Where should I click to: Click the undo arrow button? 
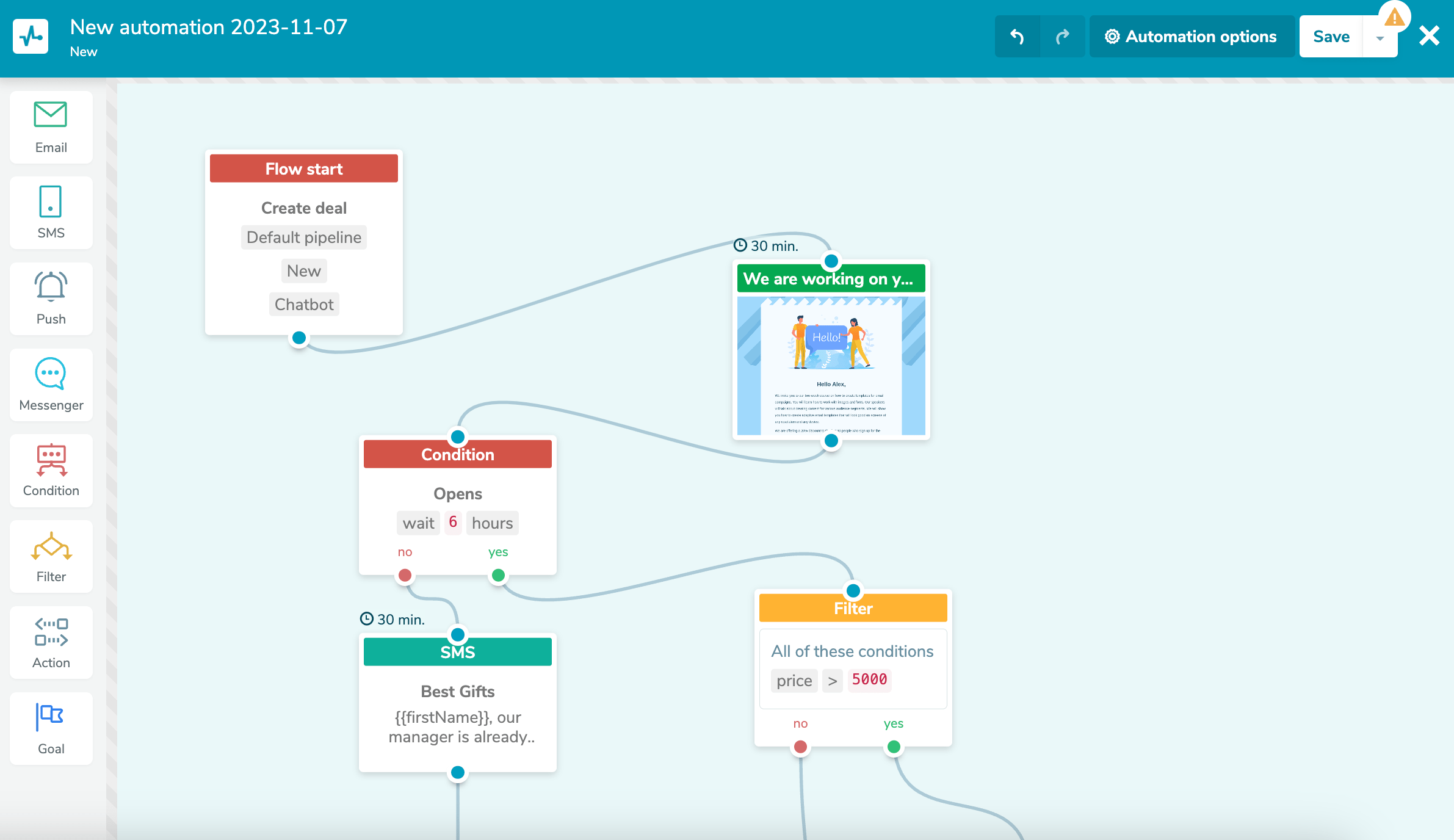[1017, 37]
